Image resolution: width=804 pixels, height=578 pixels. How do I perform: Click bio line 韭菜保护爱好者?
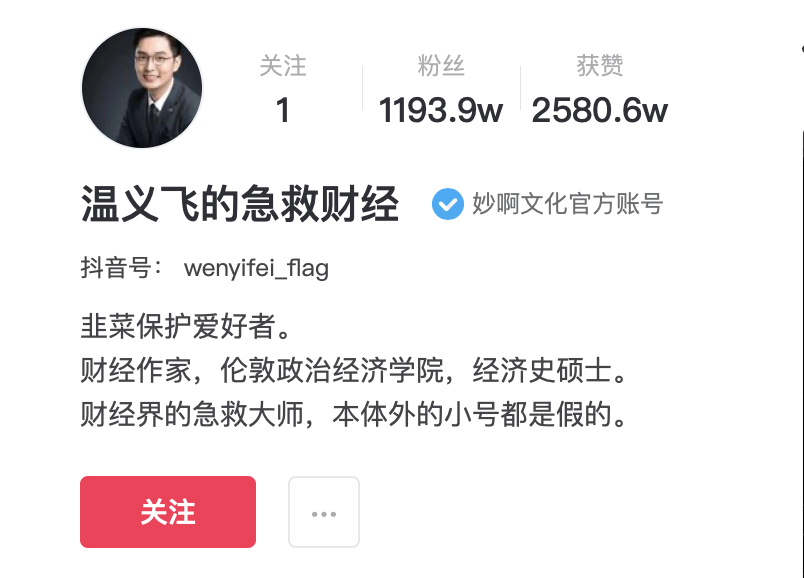coord(186,326)
